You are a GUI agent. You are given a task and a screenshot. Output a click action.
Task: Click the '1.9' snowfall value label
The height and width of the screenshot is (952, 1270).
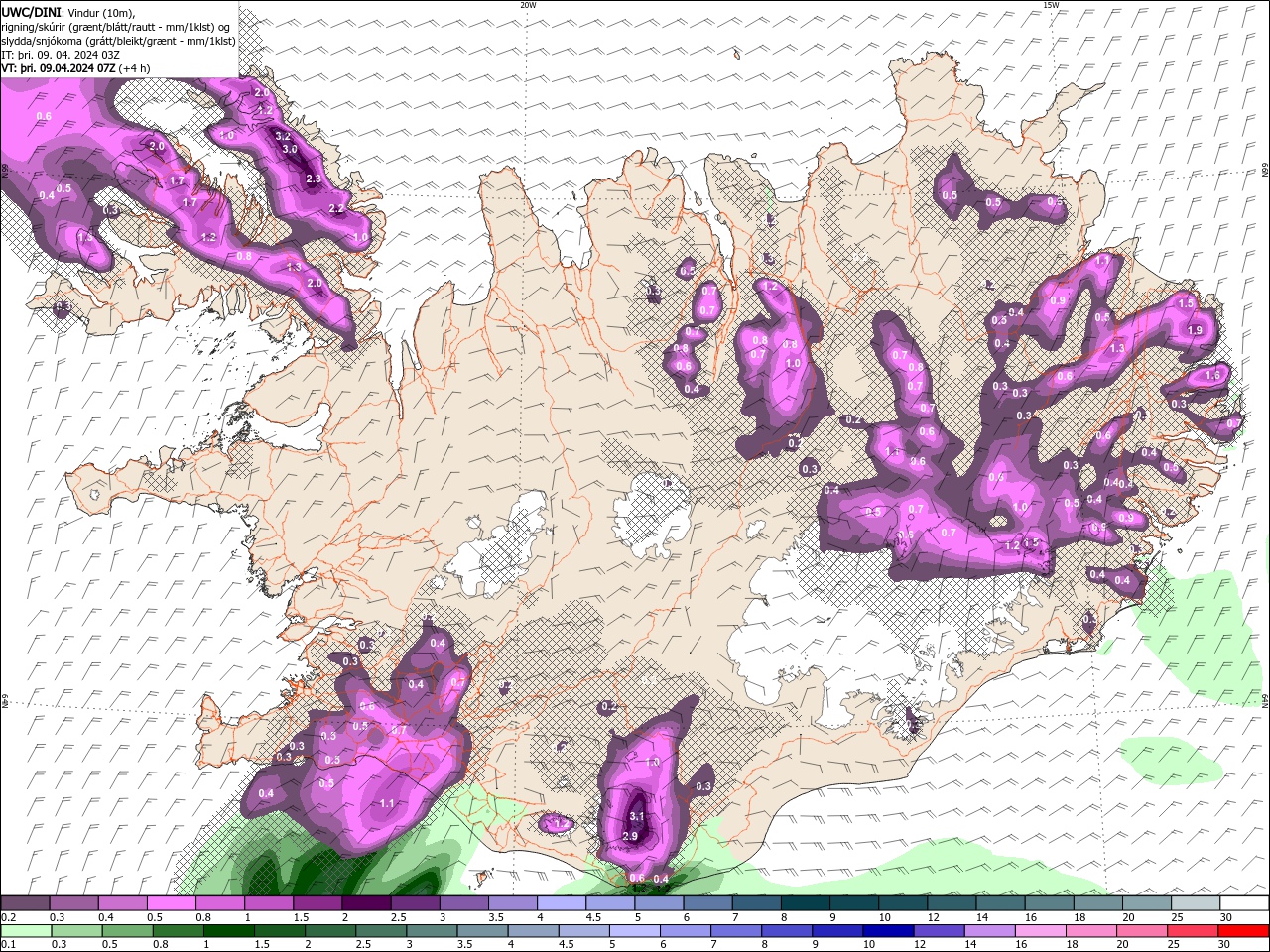1195,331
